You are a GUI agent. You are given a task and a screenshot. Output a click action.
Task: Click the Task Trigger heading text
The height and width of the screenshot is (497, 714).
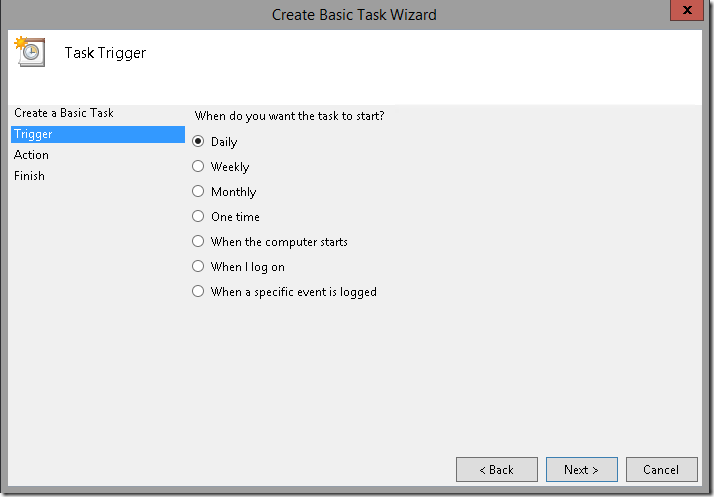click(105, 53)
